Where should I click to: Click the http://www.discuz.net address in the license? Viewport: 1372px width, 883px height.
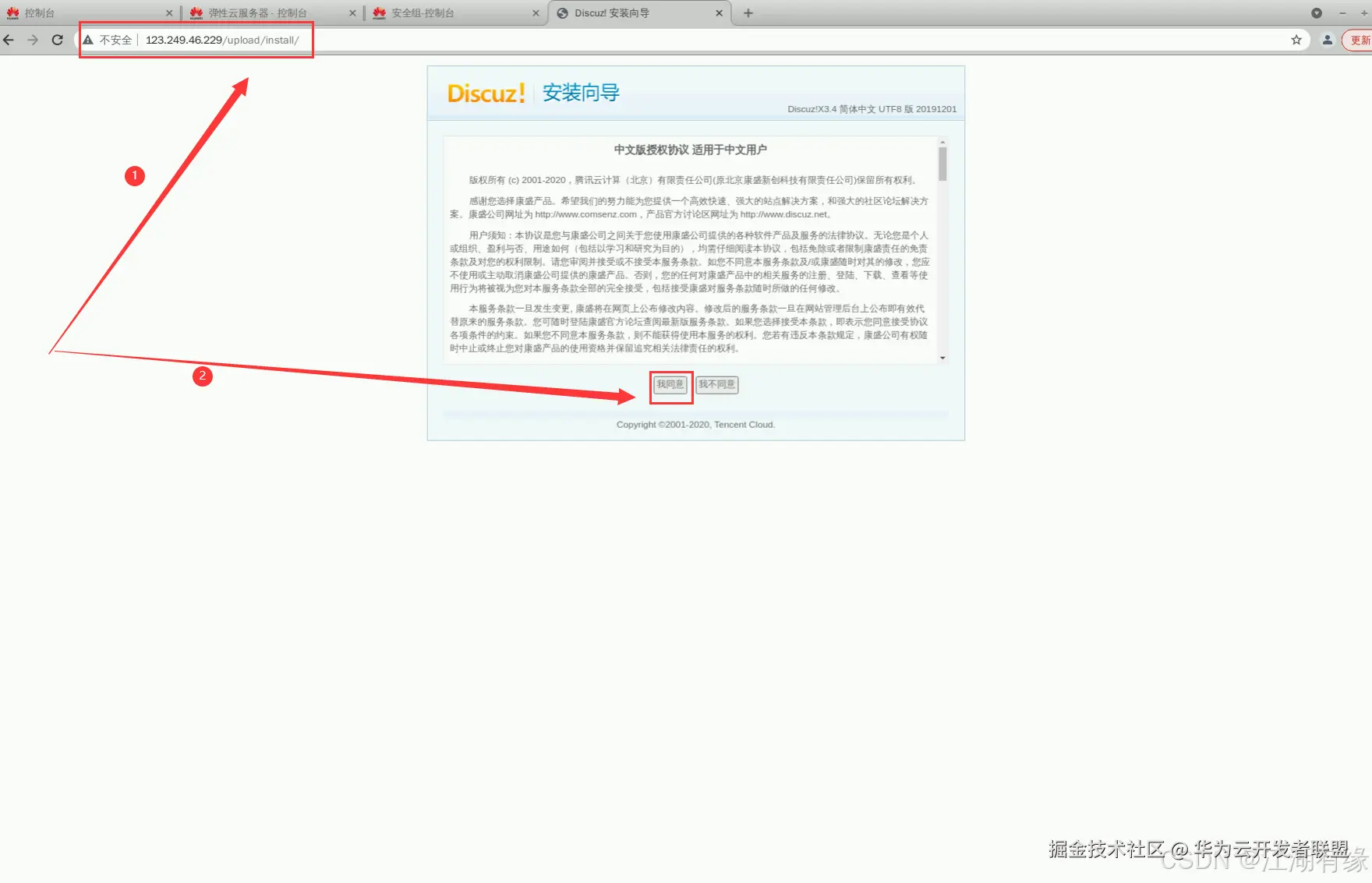coord(783,214)
